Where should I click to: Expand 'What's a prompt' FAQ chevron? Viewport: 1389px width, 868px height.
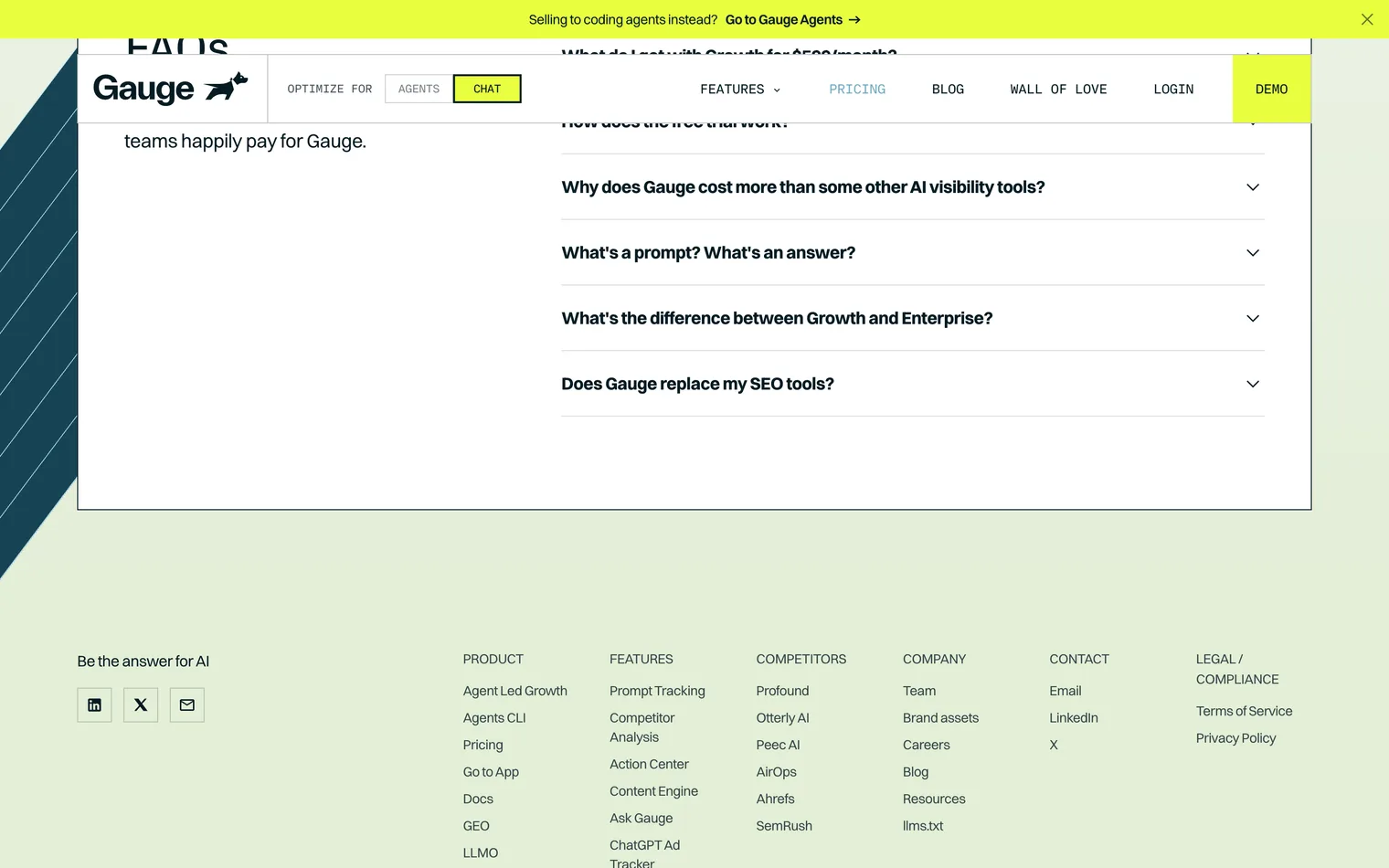tap(1253, 253)
